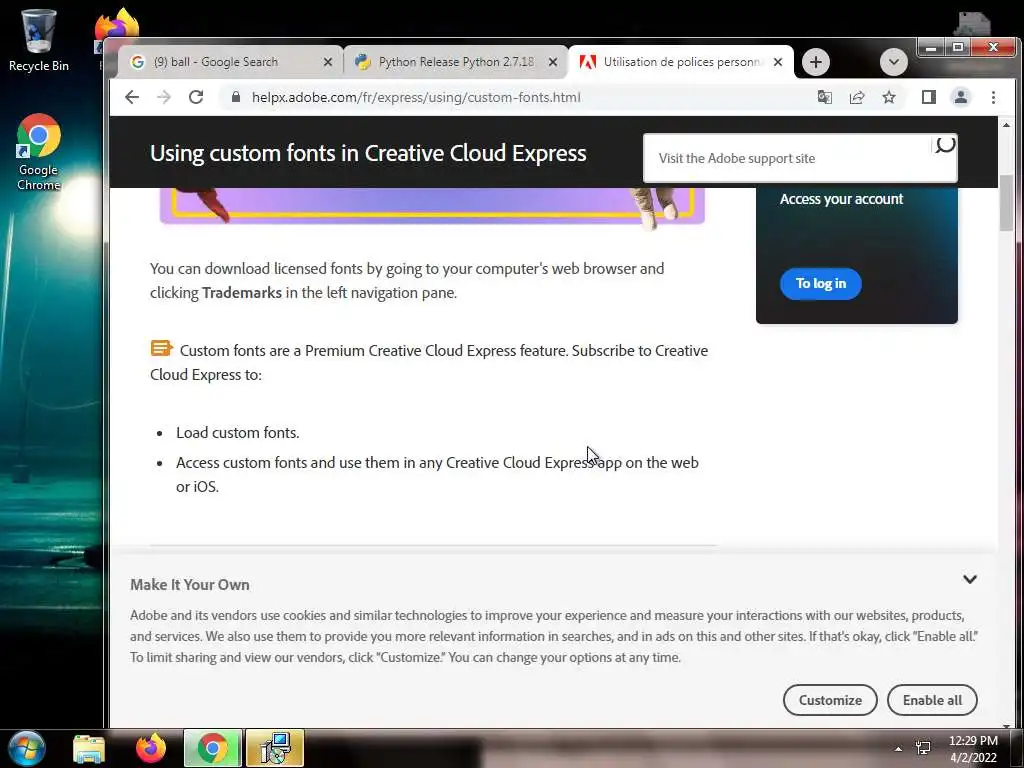Viewport: 1024px width, 768px height.
Task: Go back to the previous page in Chrome
Action: point(132,97)
